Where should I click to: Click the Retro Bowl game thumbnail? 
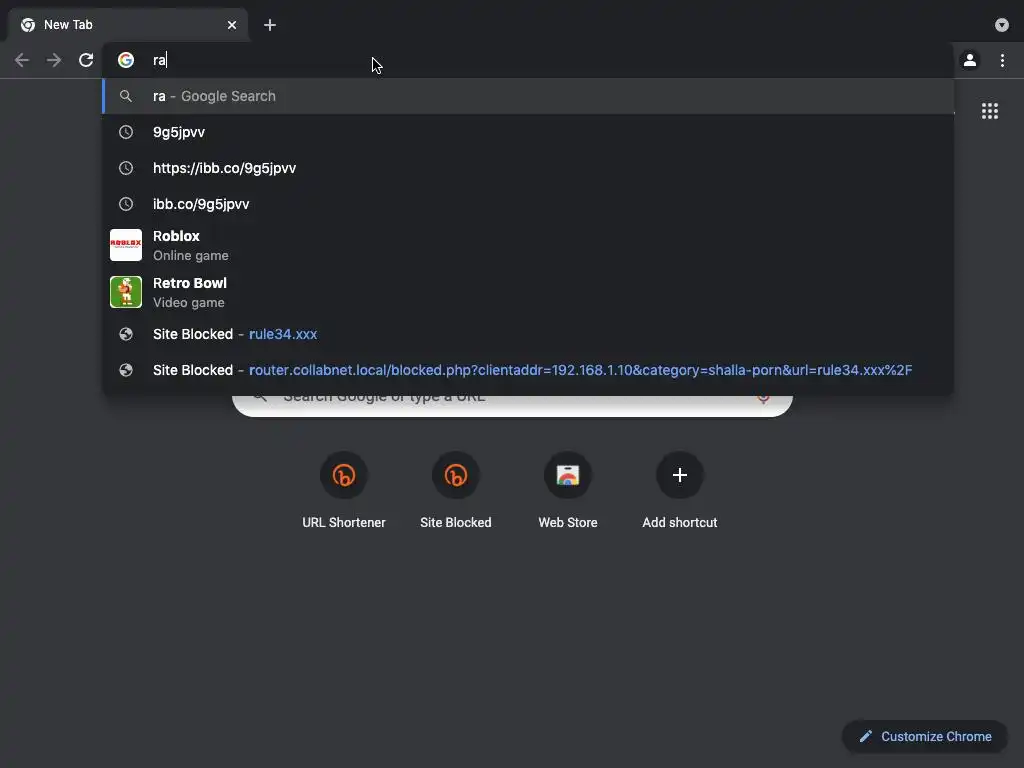(126, 292)
